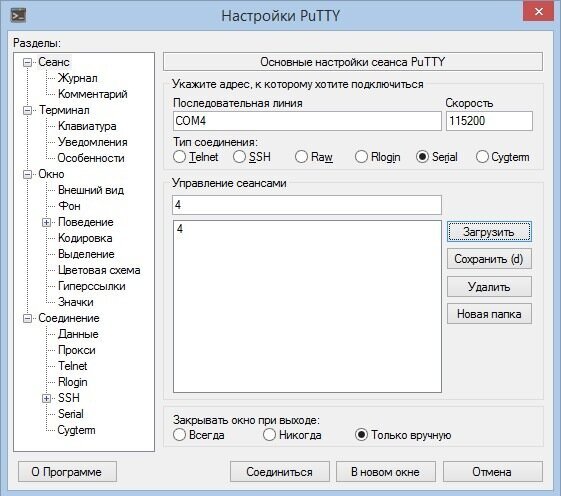Click the speed field showing 115200
The image size is (561, 496).
(x=489, y=121)
